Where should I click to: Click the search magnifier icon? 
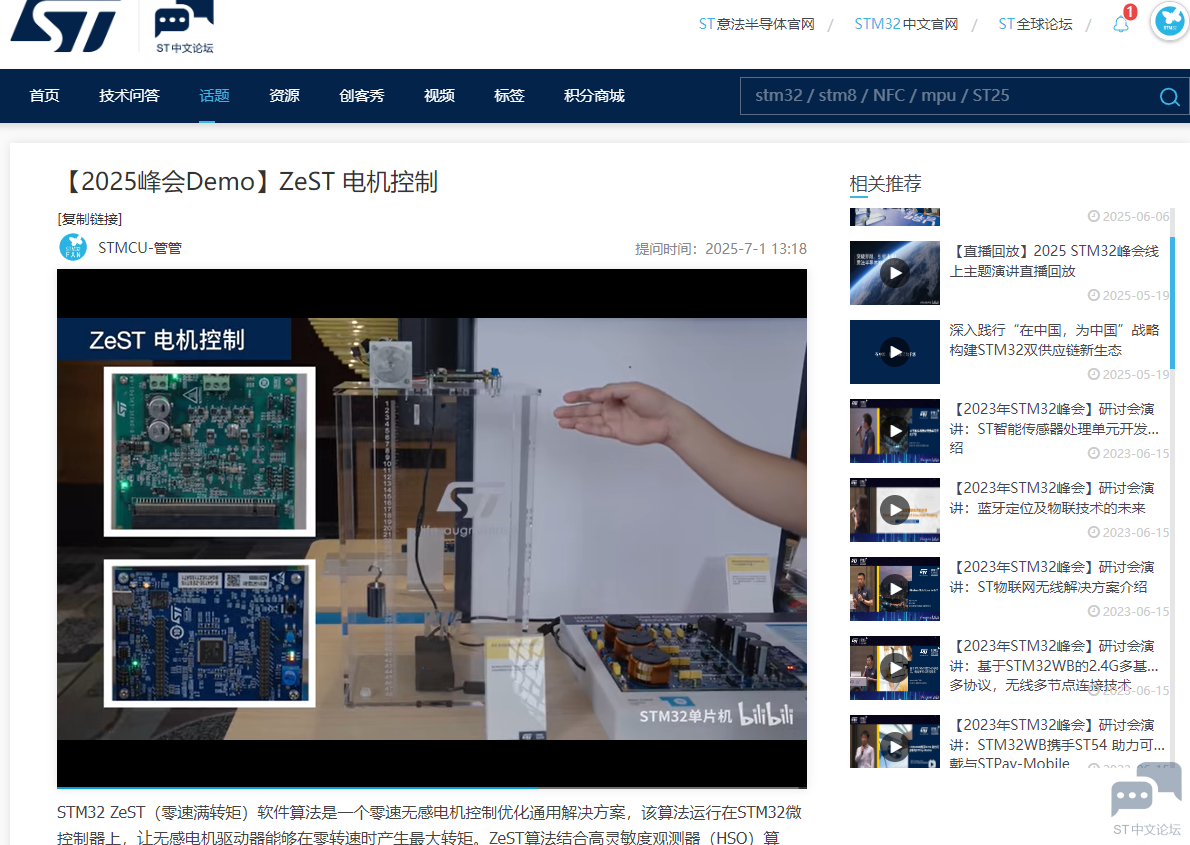pos(1169,96)
